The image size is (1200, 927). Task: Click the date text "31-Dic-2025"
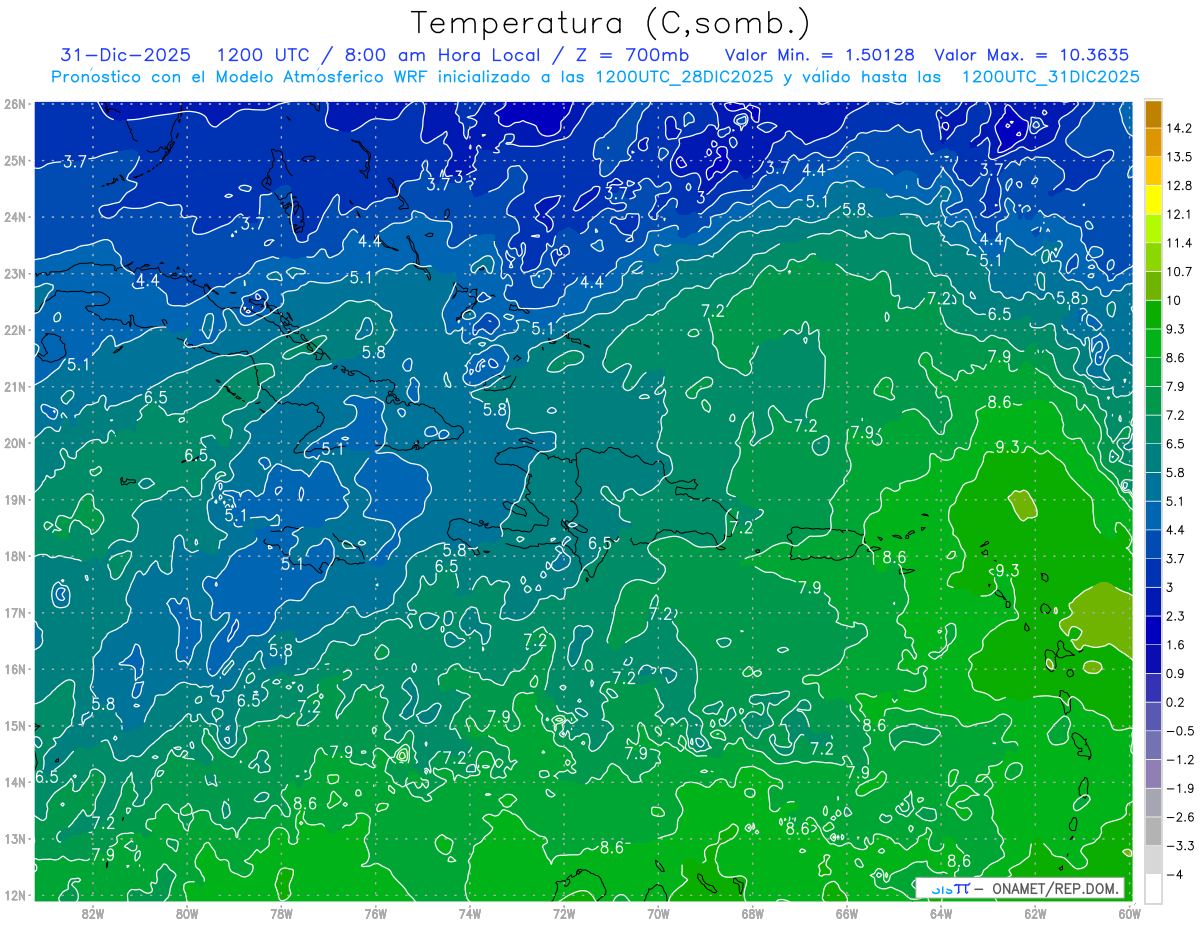point(125,55)
